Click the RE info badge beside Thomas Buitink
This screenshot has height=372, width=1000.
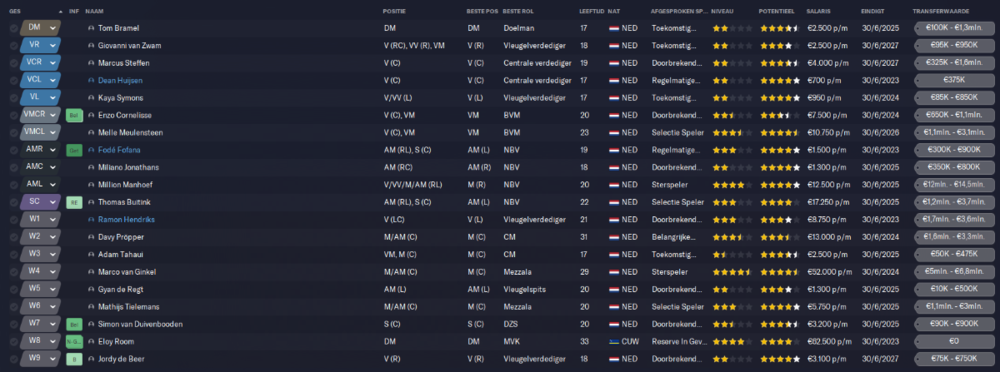74,202
